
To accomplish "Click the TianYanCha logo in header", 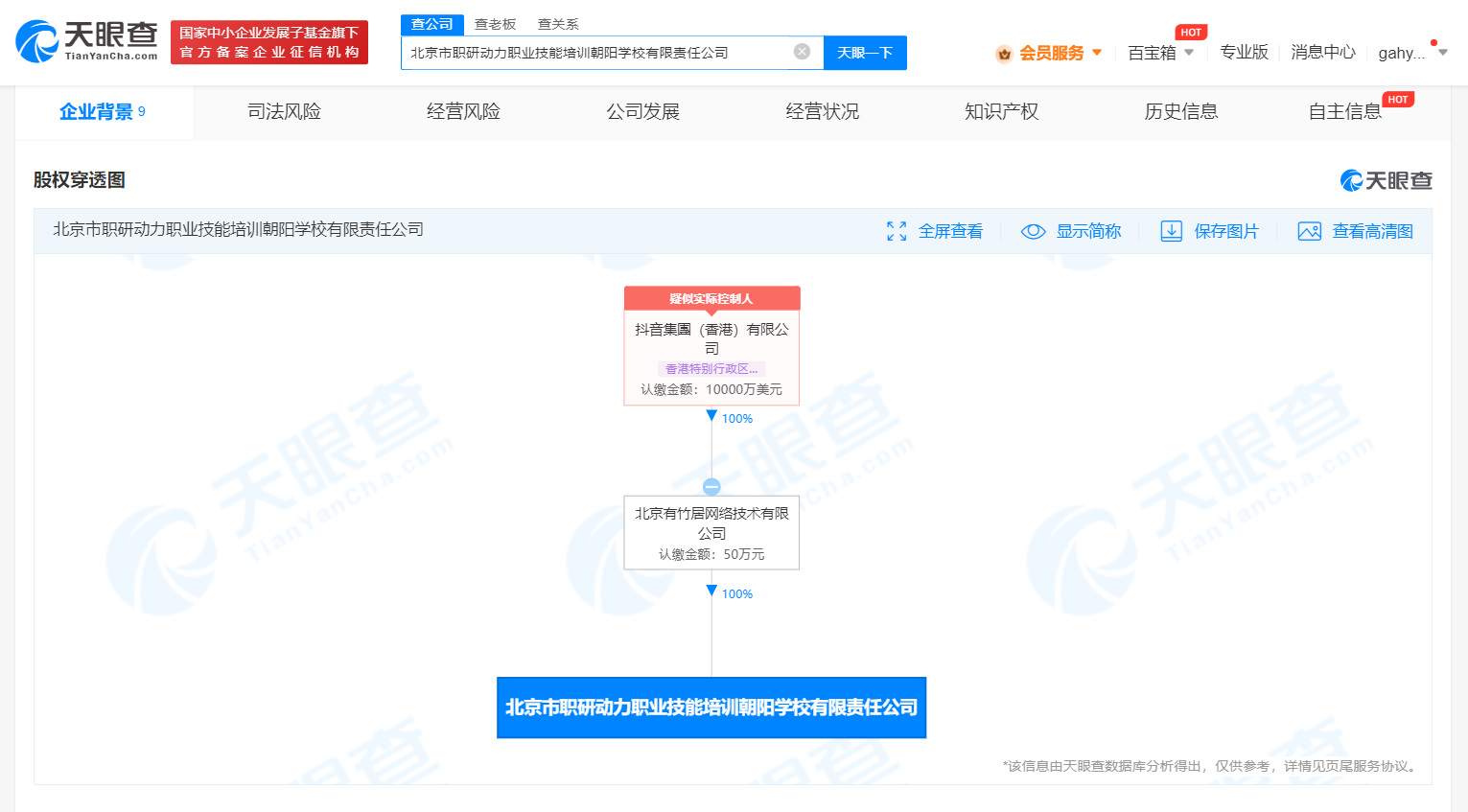I will point(86,42).
